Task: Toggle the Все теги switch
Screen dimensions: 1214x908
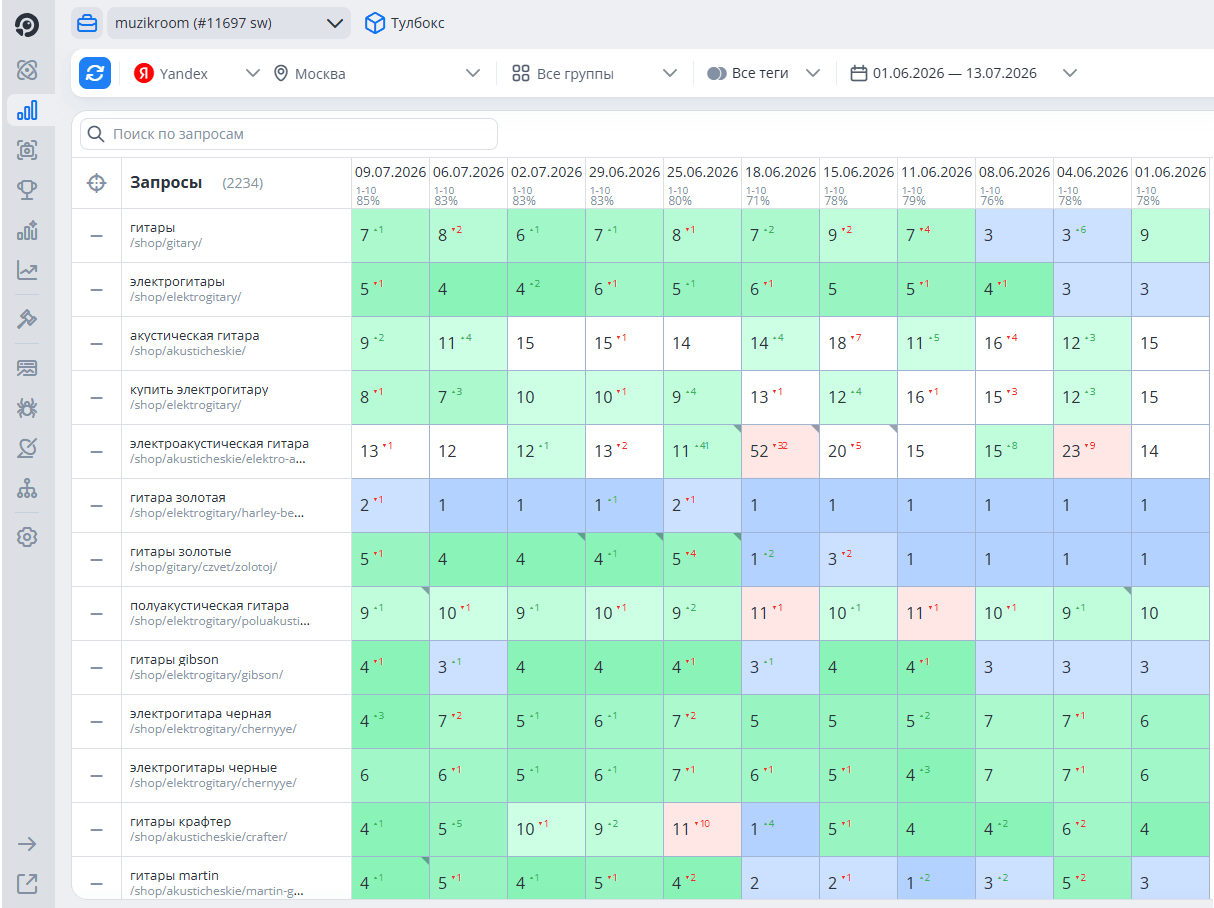Action: (716, 73)
